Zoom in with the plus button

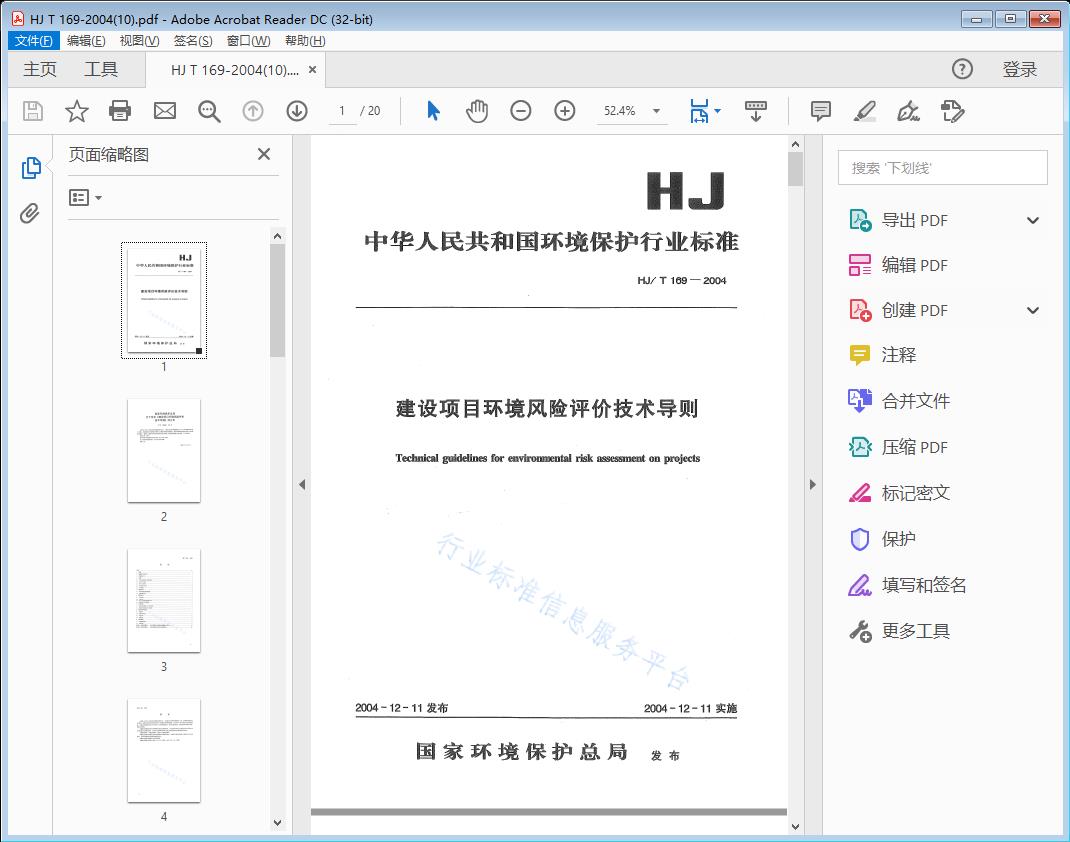pyautogui.click(x=564, y=111)
